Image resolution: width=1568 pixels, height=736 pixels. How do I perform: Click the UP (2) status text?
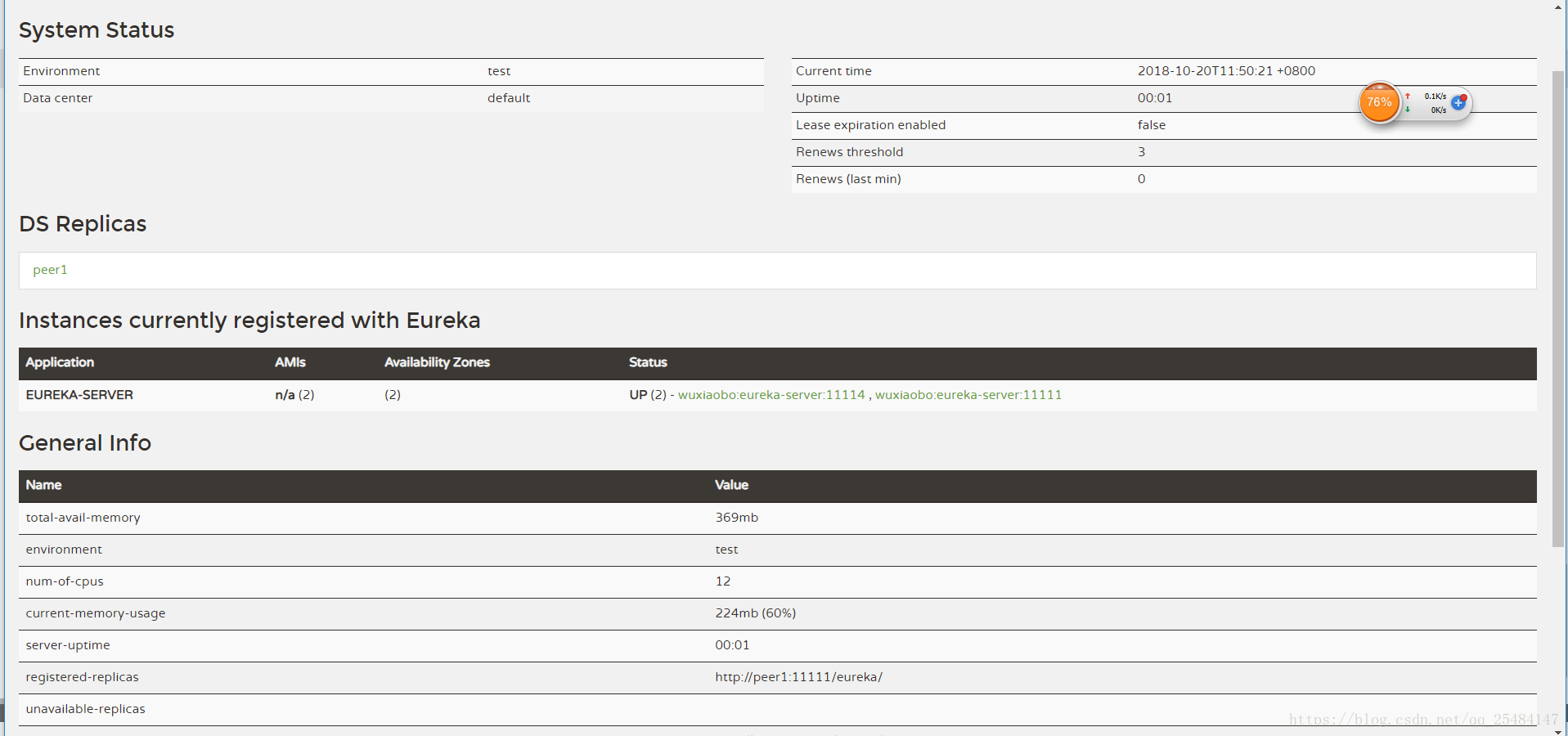tap(648, 395)
